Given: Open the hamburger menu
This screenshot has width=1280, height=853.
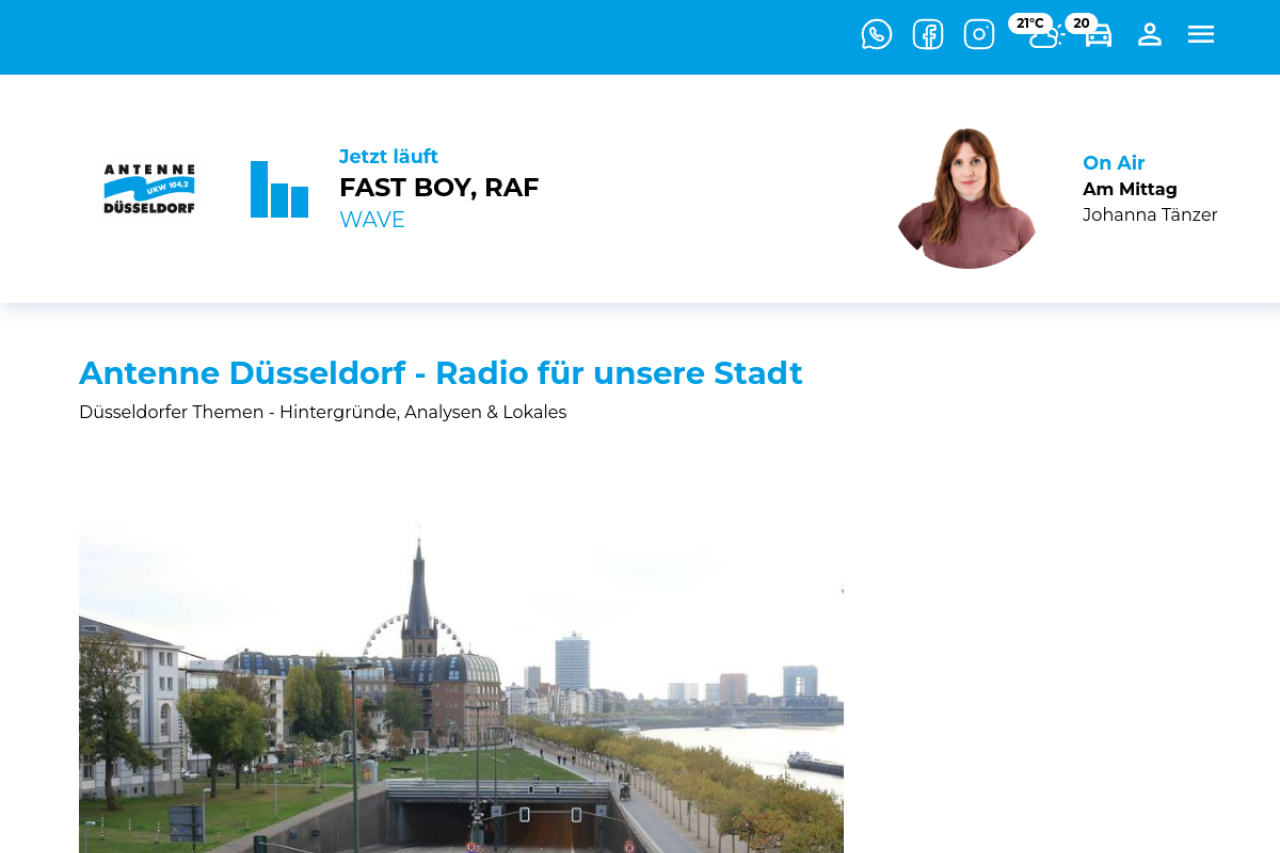Looking at the screenshot, I should coord(1200,34).
